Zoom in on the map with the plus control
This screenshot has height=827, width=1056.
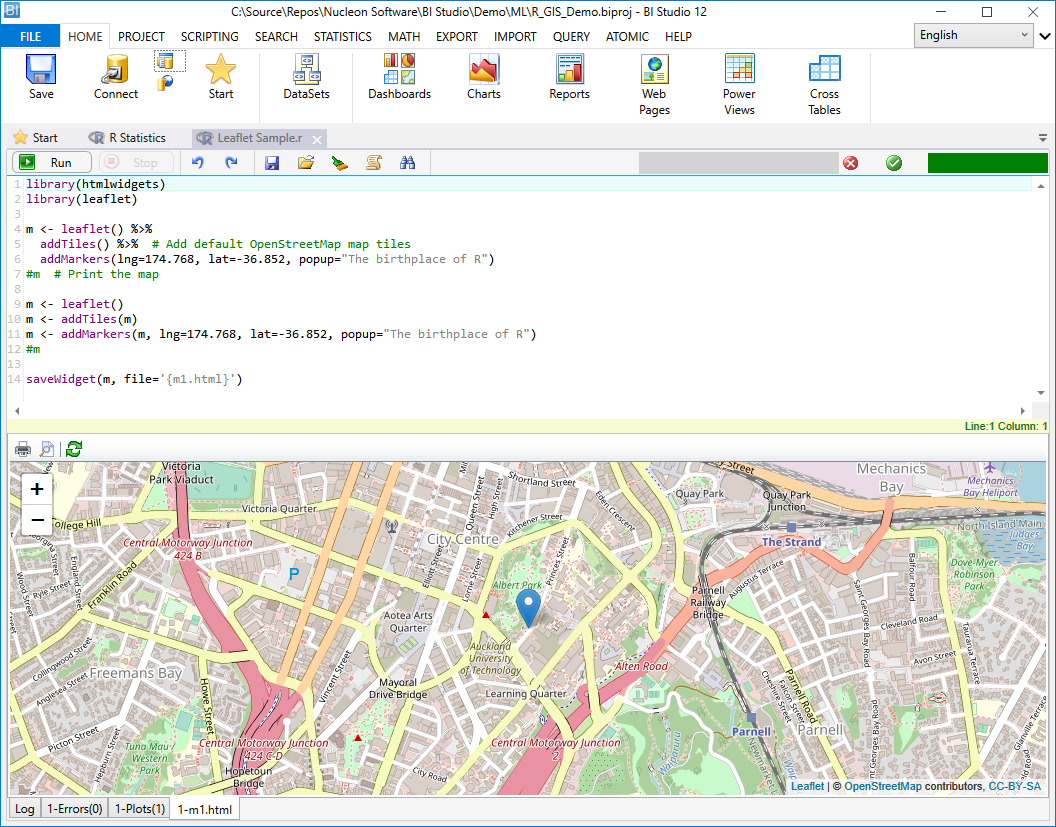37,489
